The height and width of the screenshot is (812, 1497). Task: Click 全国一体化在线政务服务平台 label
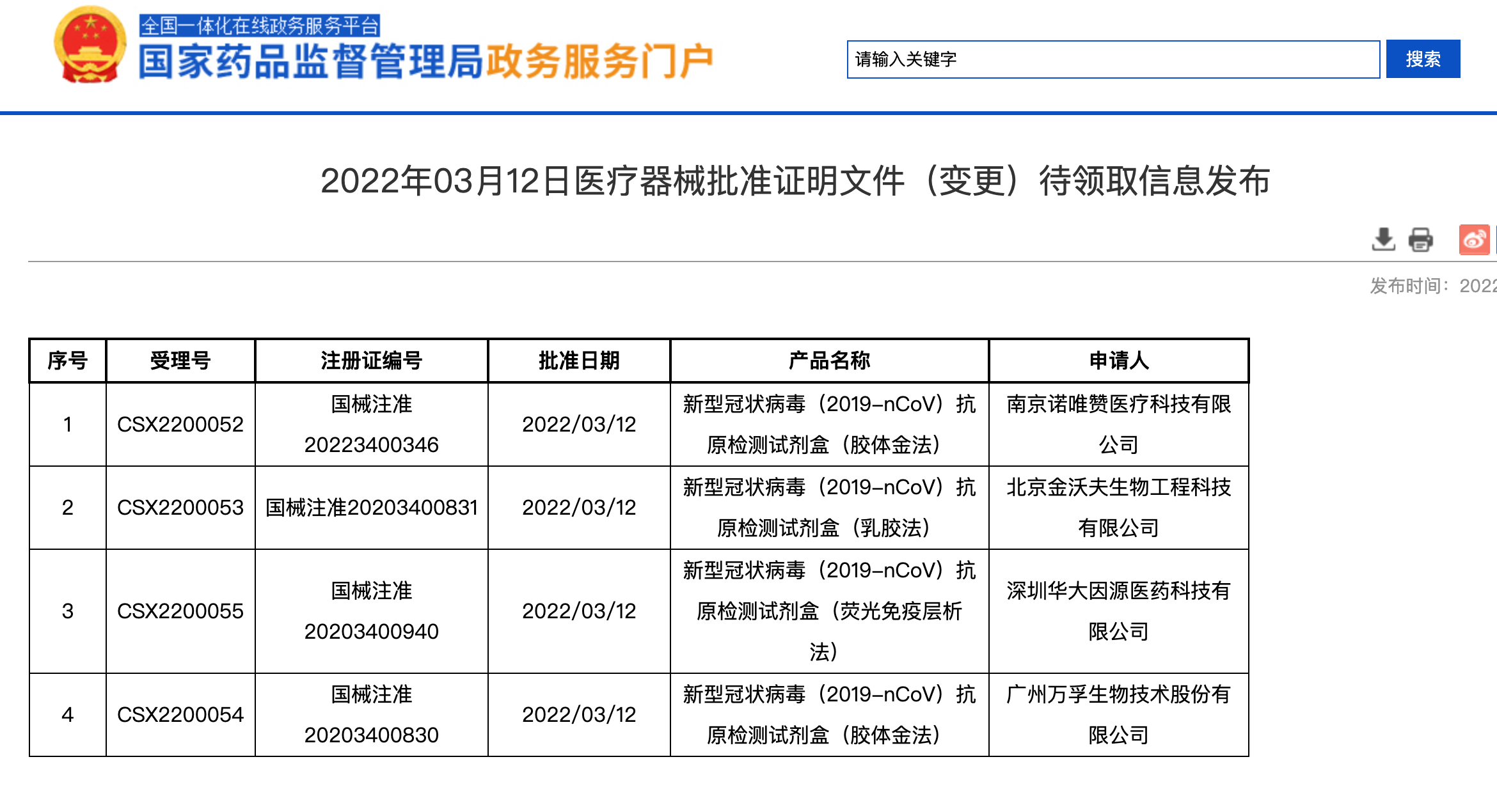click(260, 26)
